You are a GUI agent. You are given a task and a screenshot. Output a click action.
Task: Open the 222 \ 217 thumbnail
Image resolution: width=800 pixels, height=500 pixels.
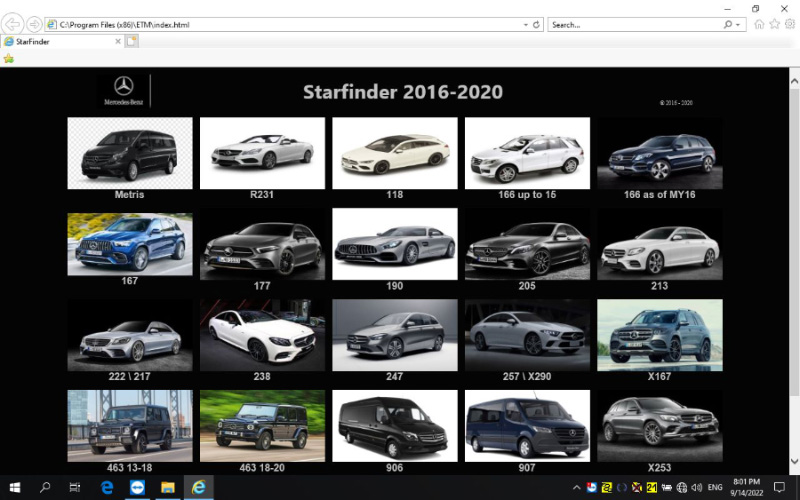[130, 335]
